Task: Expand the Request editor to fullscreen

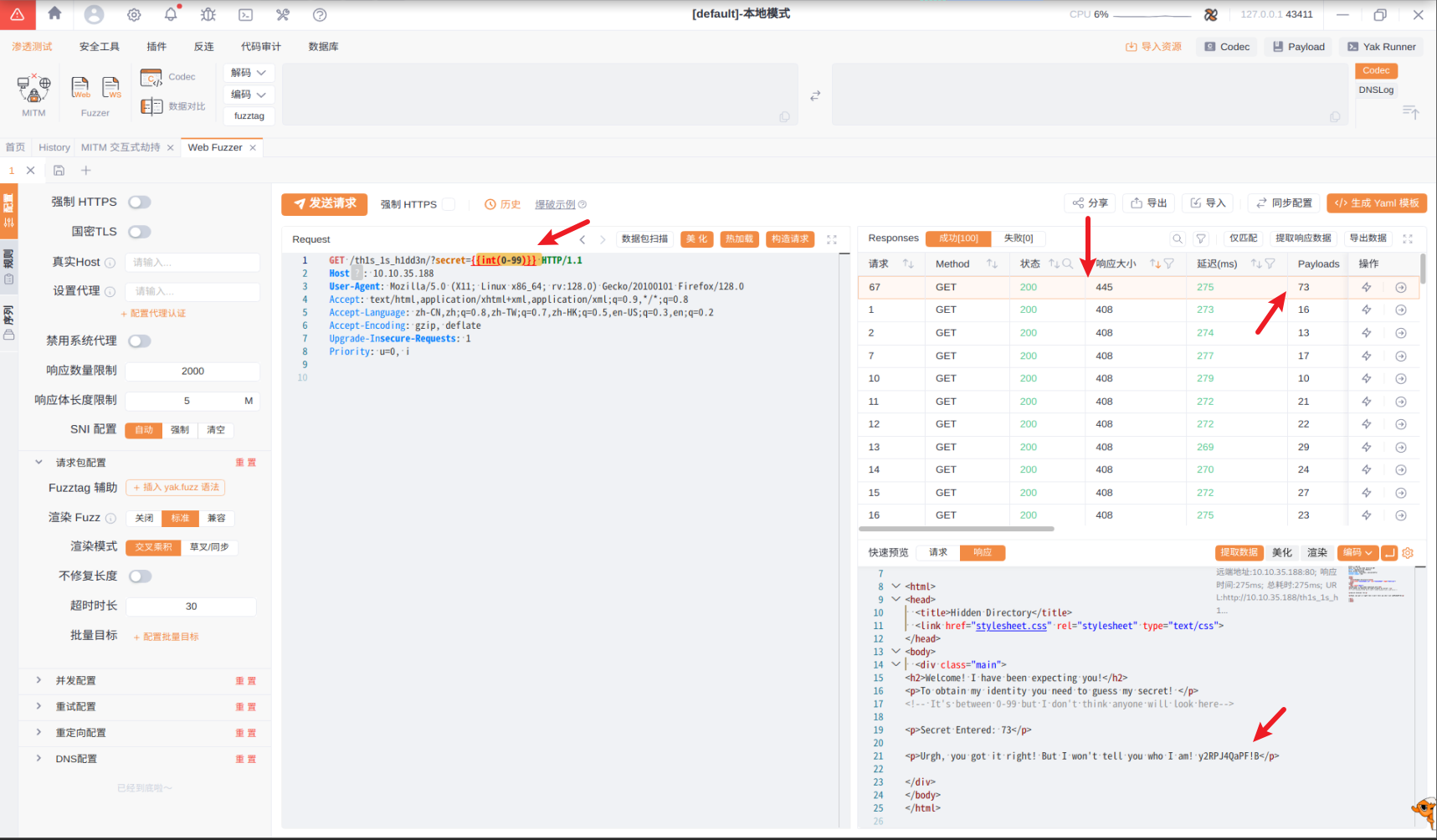Action: pos(831,239)
